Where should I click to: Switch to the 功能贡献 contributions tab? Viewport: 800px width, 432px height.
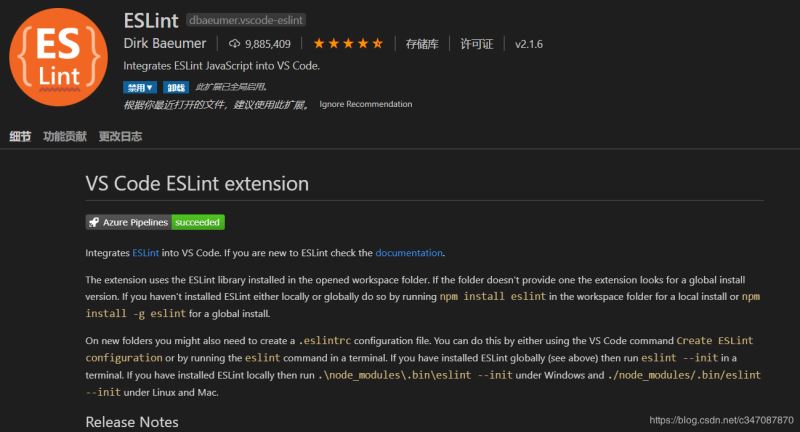pyautogui.click(x=65, y=136)
